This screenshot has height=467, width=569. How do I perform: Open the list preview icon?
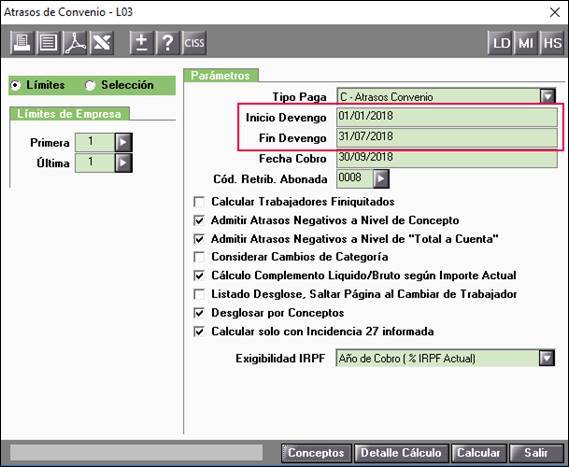[x=49, y=42]
